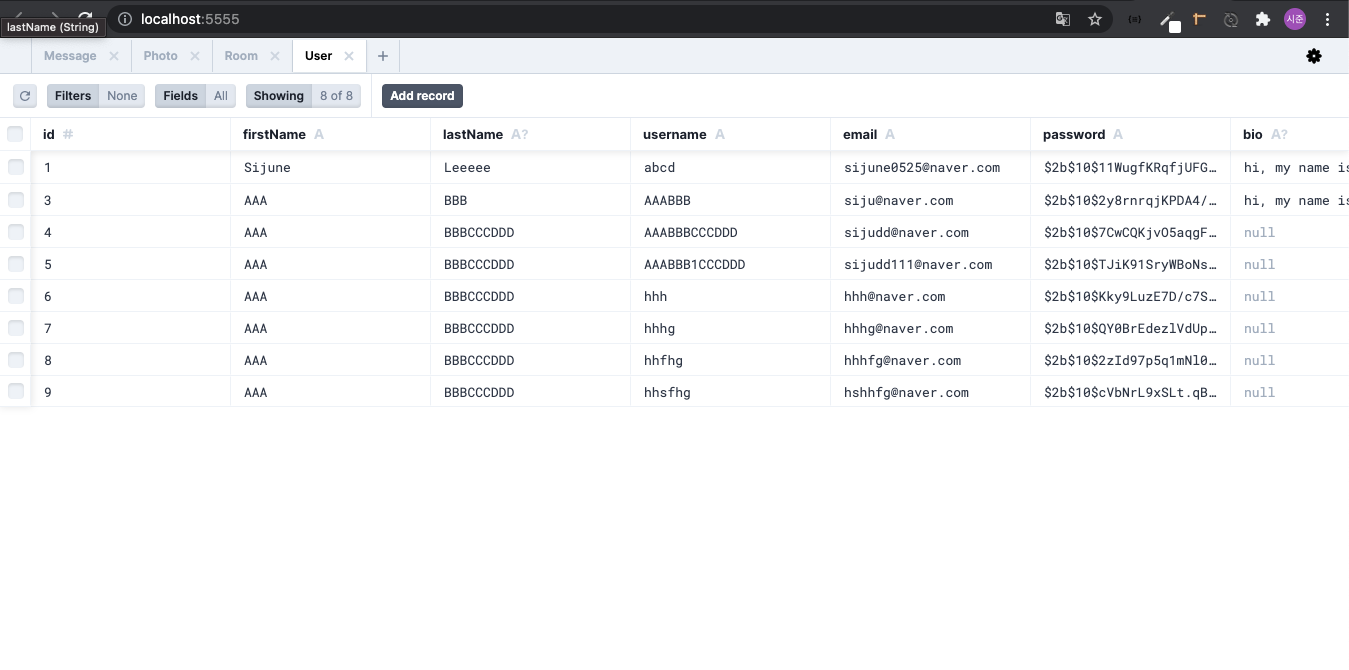Tick the checkbox for record id 5

point(15,264)
